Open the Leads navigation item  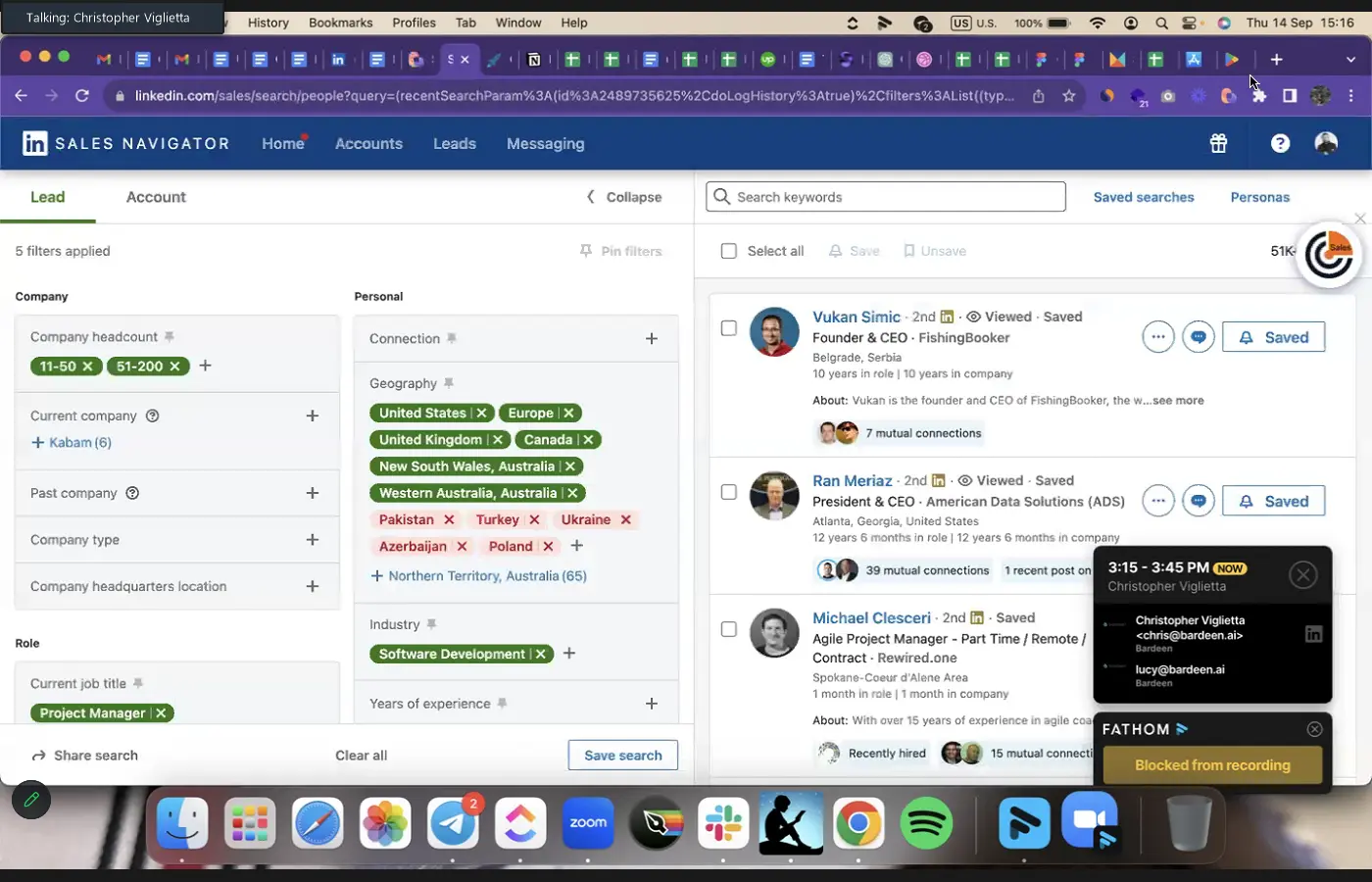(455, 144)
